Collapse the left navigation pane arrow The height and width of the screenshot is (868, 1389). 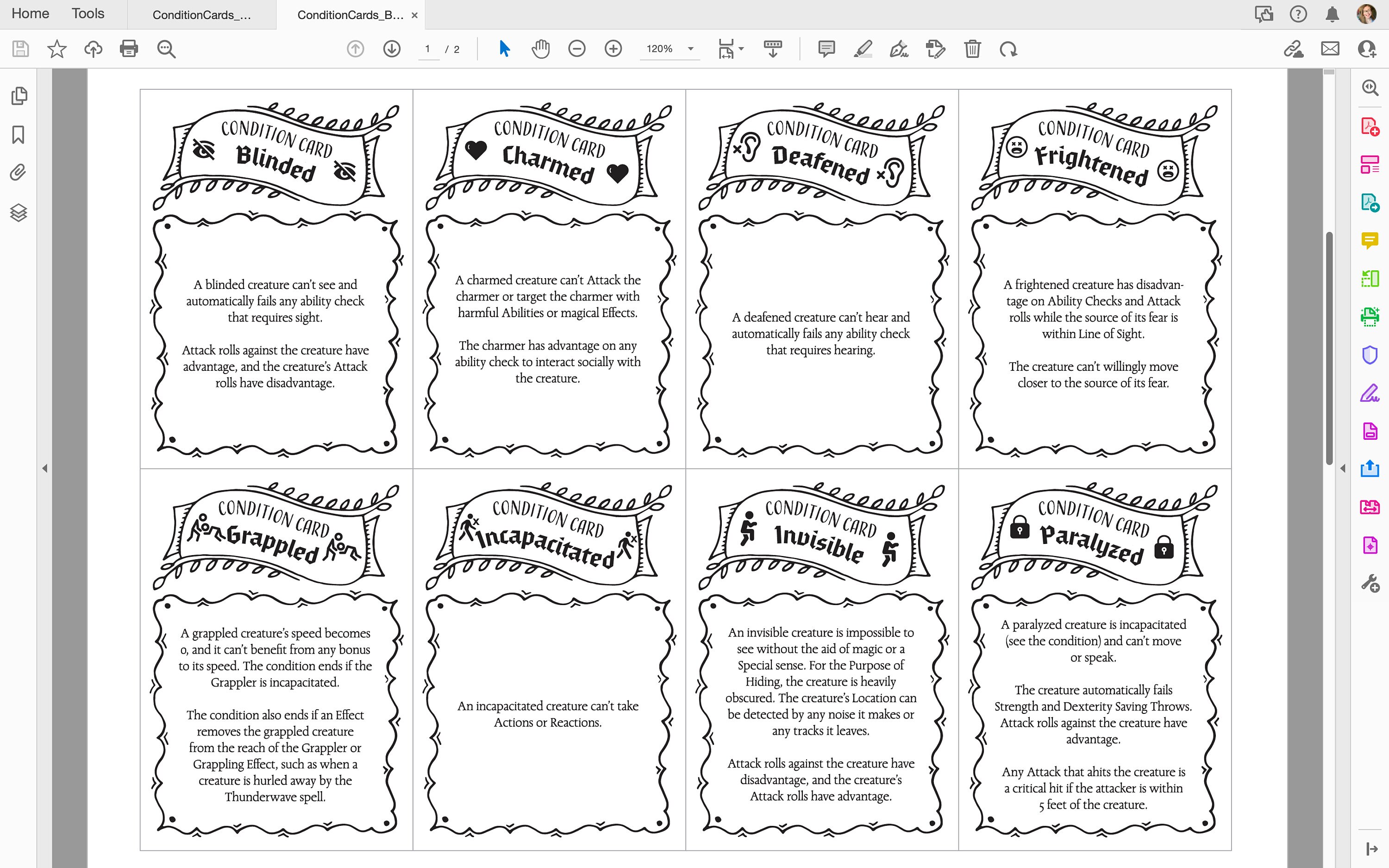click(x=45, y=468)
